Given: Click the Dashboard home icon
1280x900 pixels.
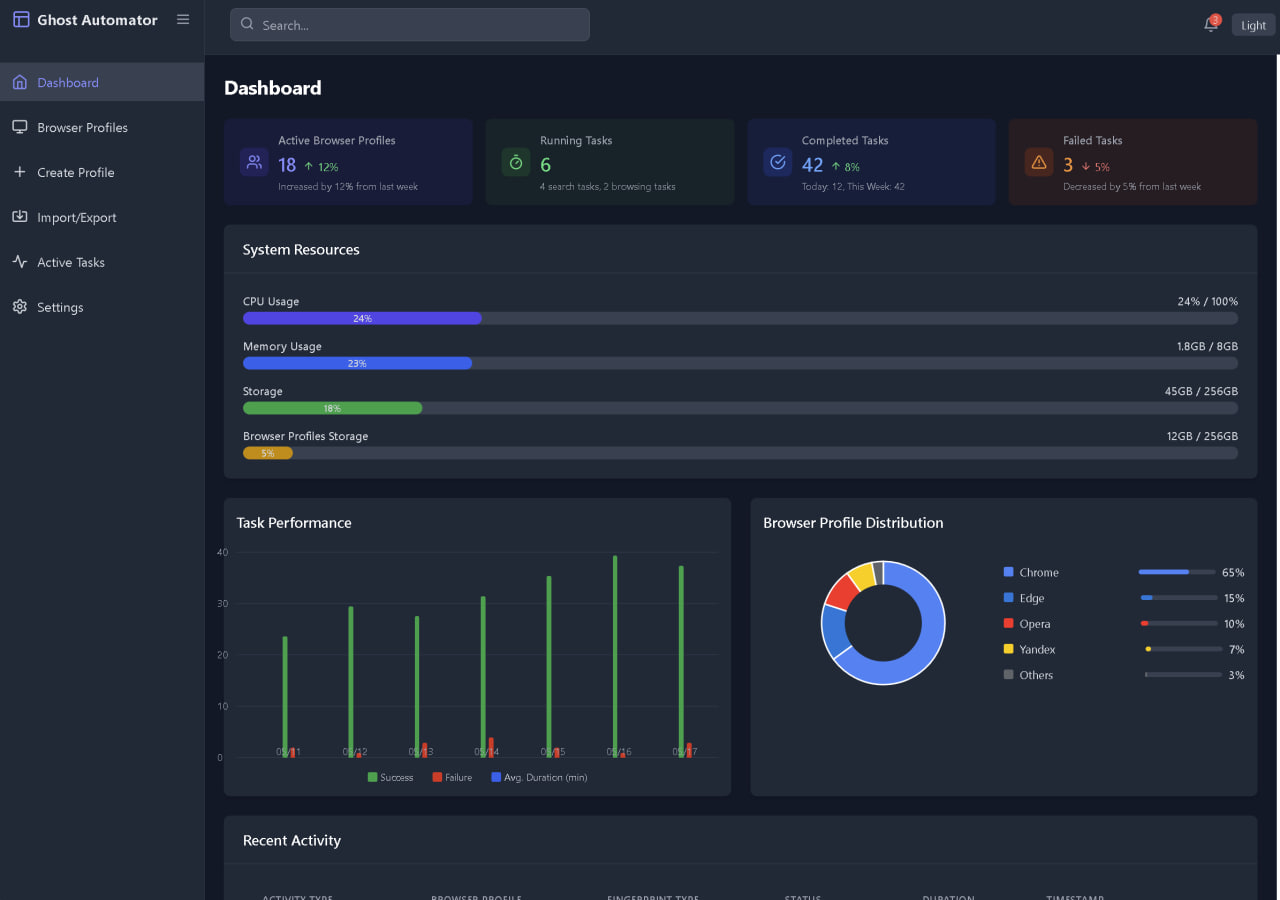Looking at the screenshot, I should tap(20, 83).
